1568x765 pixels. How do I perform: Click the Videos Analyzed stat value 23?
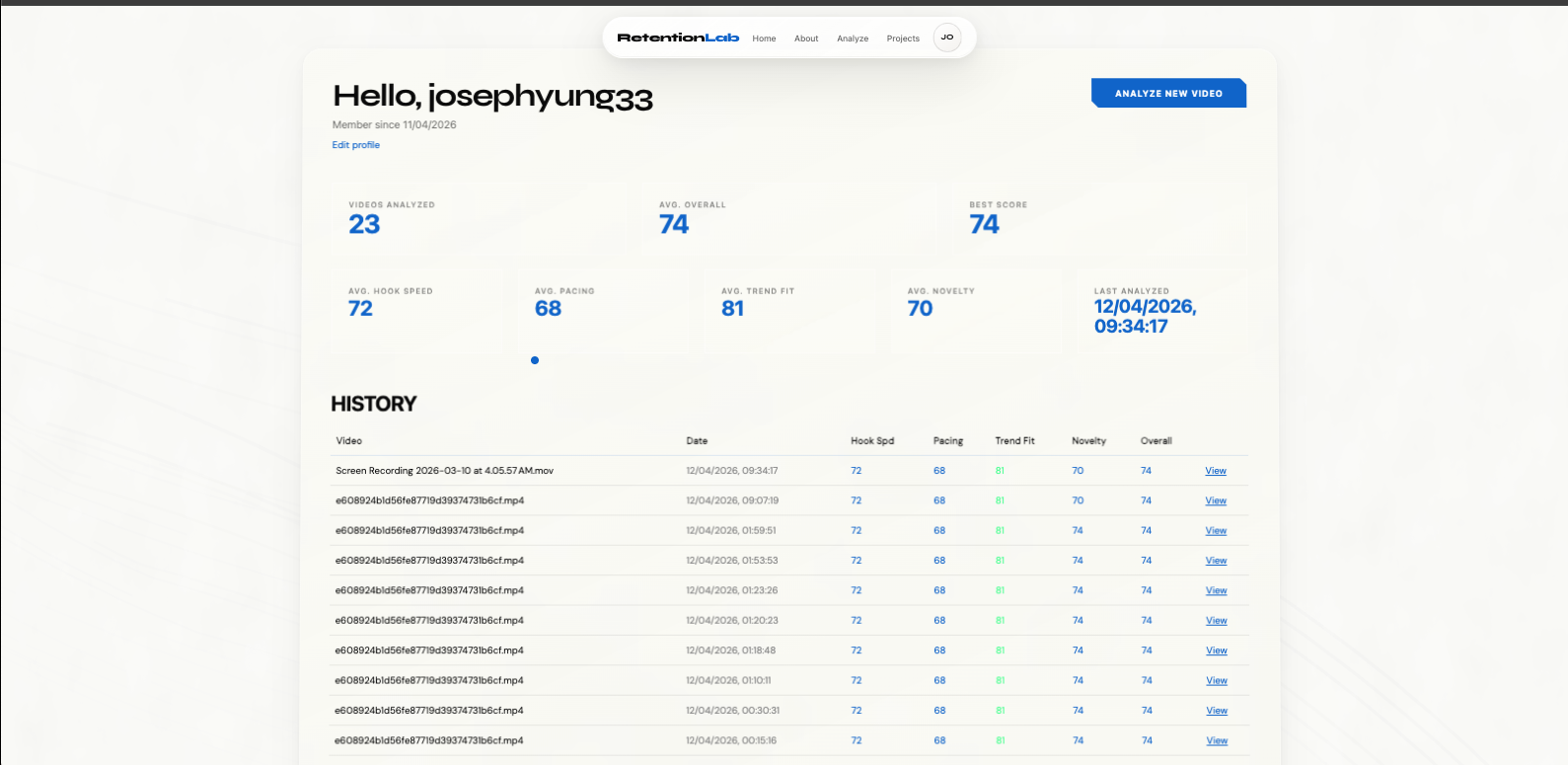(364, 224)
